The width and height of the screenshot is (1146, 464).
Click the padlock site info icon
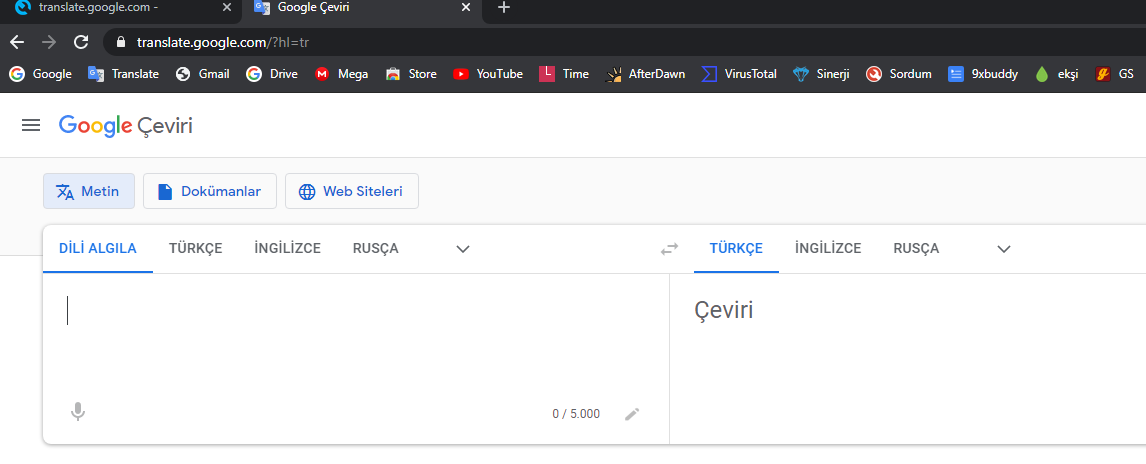121,42
